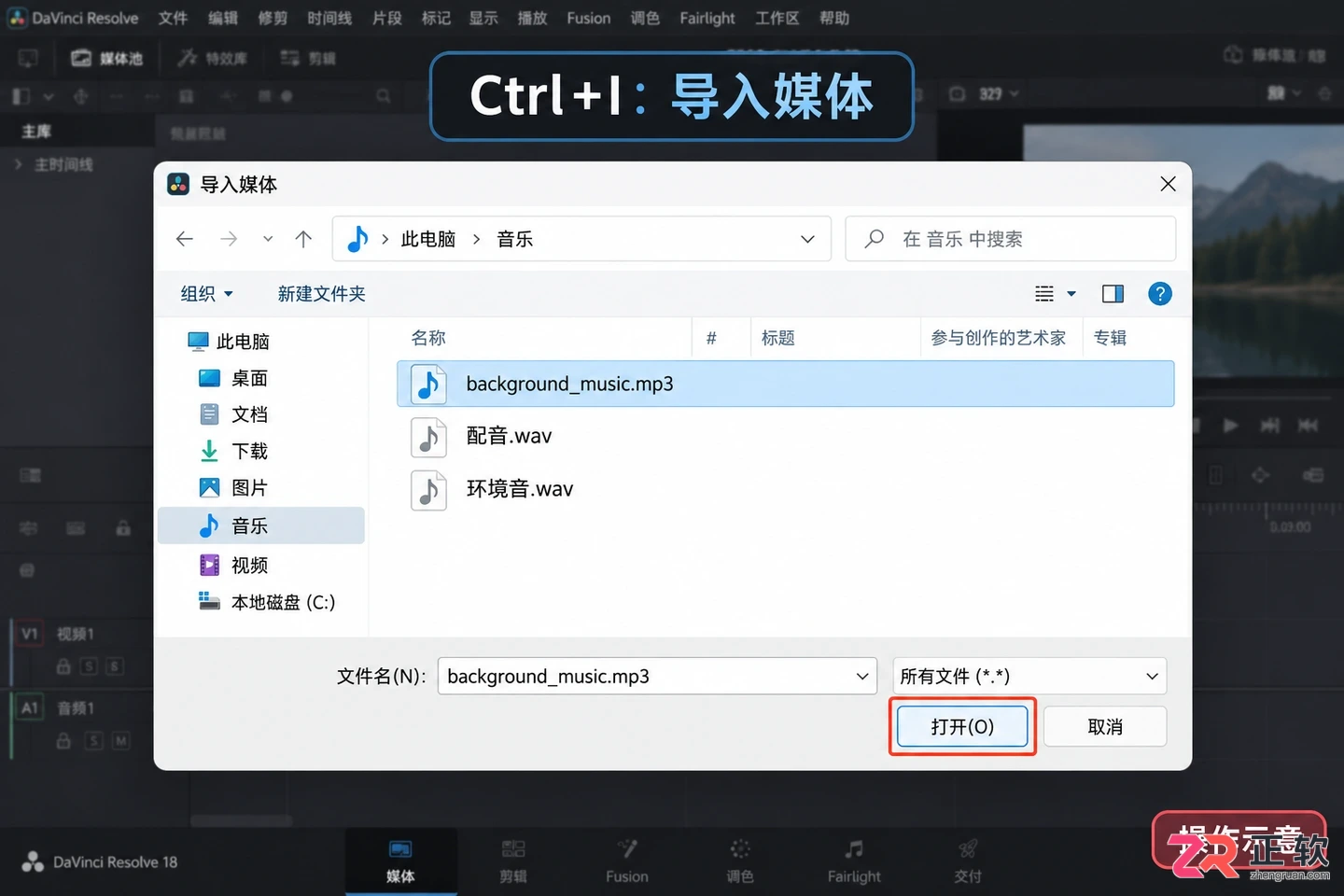Click 取消 to cancel the import
Screen dimensions: 1344x896
tap(1105, 726)
